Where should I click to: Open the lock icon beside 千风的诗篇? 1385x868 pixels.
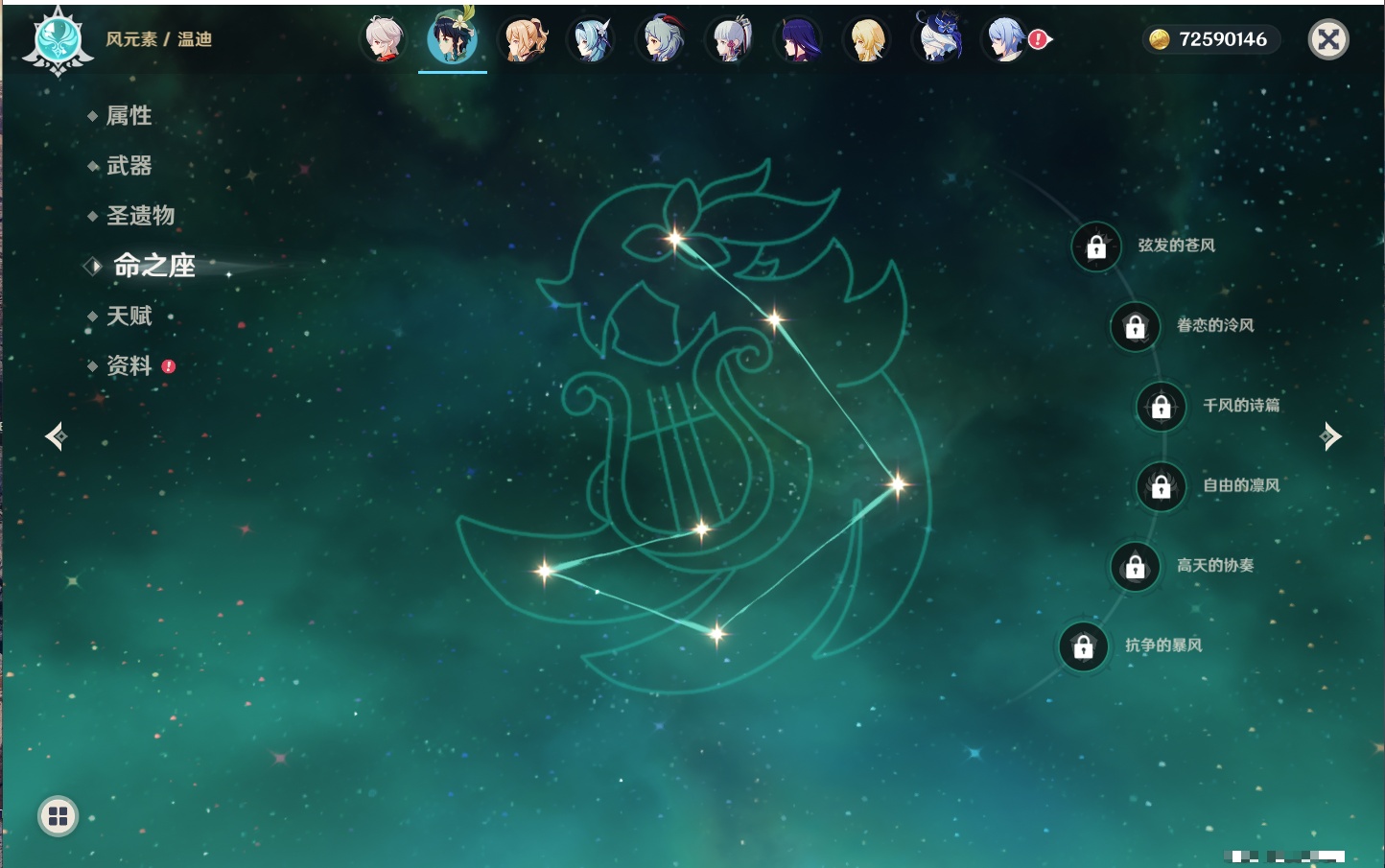1161,407
